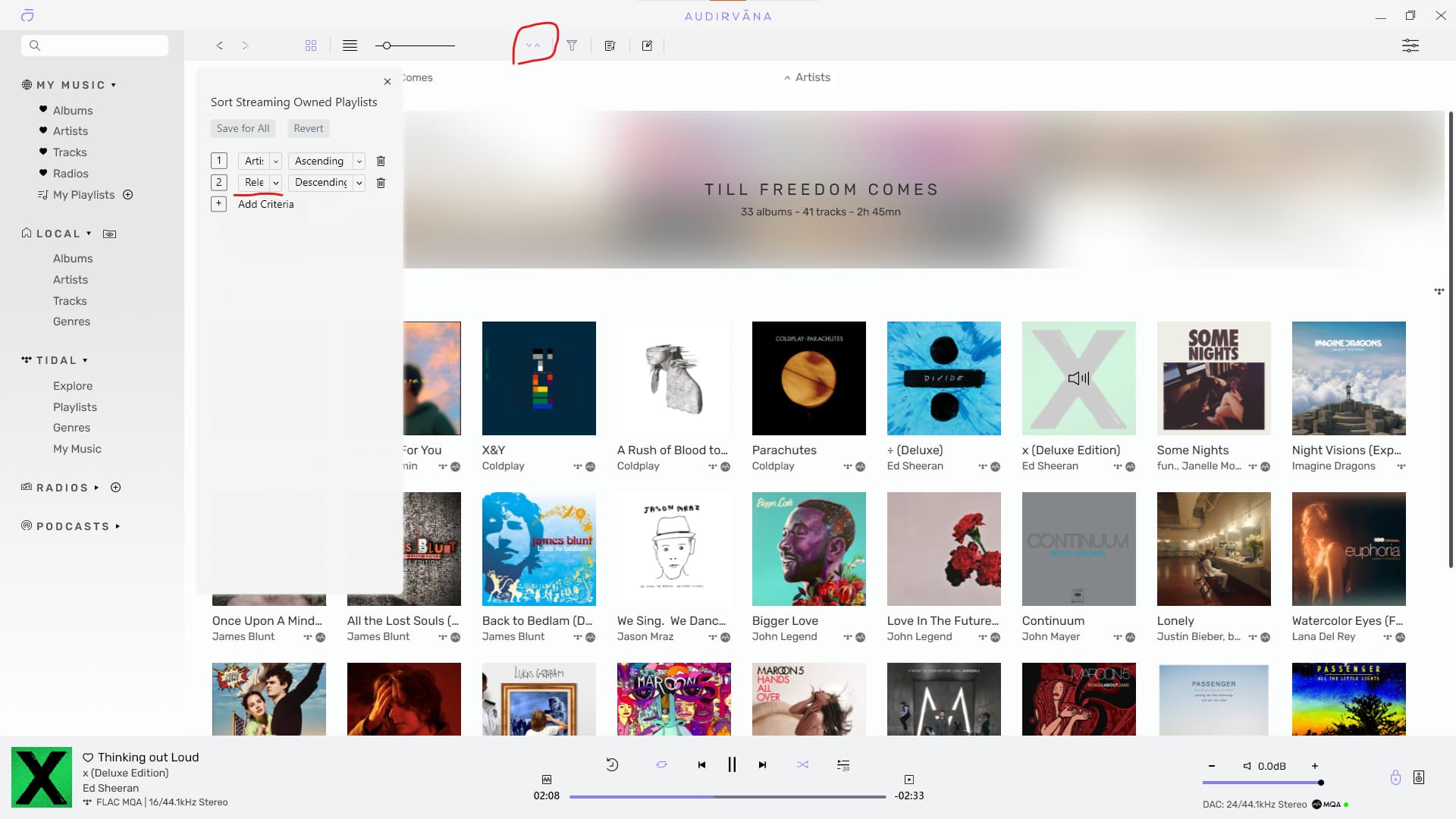1456x819 pixels.
Task: Open TIDAL My Music page
Action: [77, 449]
